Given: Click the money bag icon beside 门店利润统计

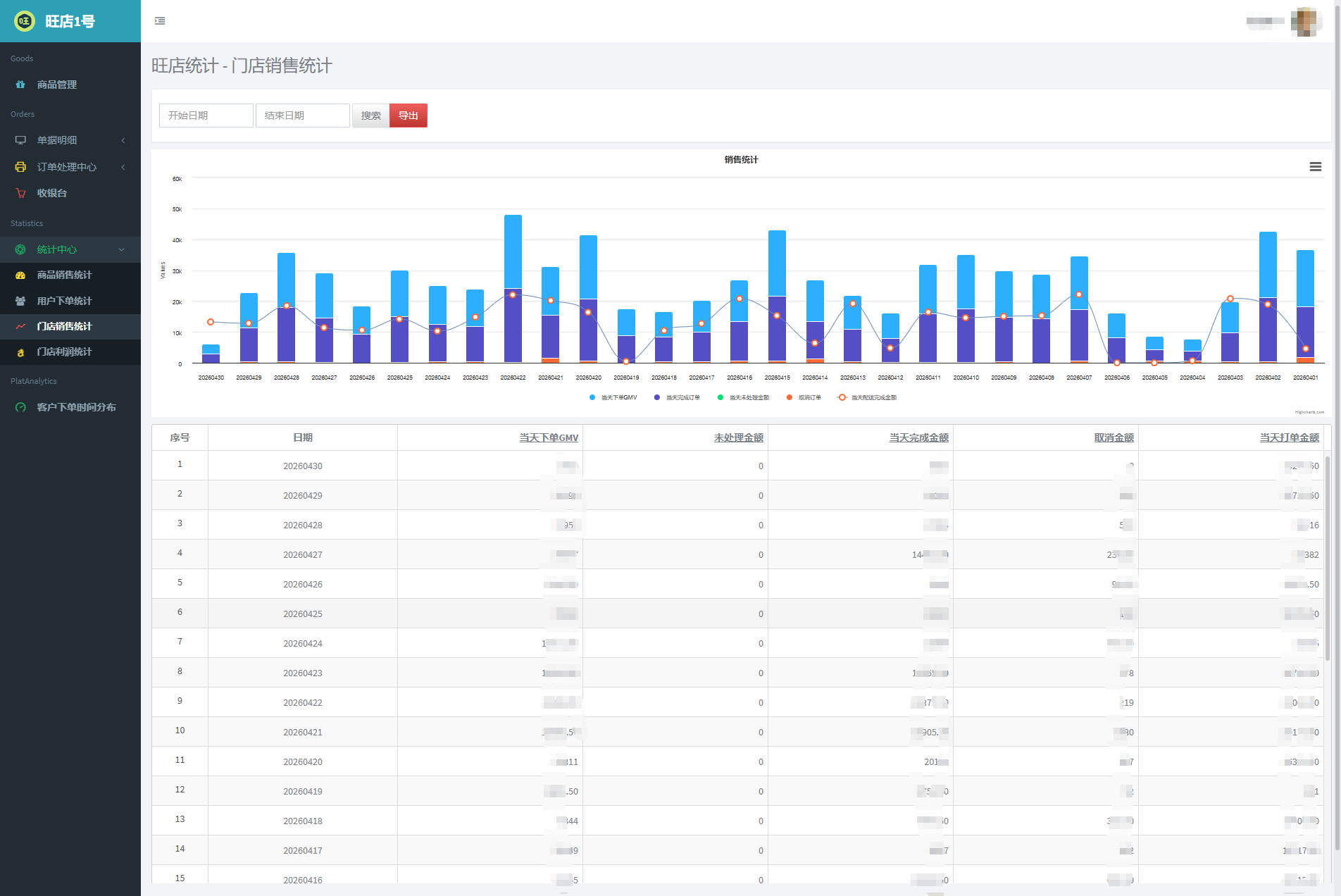Looking at the screenshot, I should tap(20, 352).
